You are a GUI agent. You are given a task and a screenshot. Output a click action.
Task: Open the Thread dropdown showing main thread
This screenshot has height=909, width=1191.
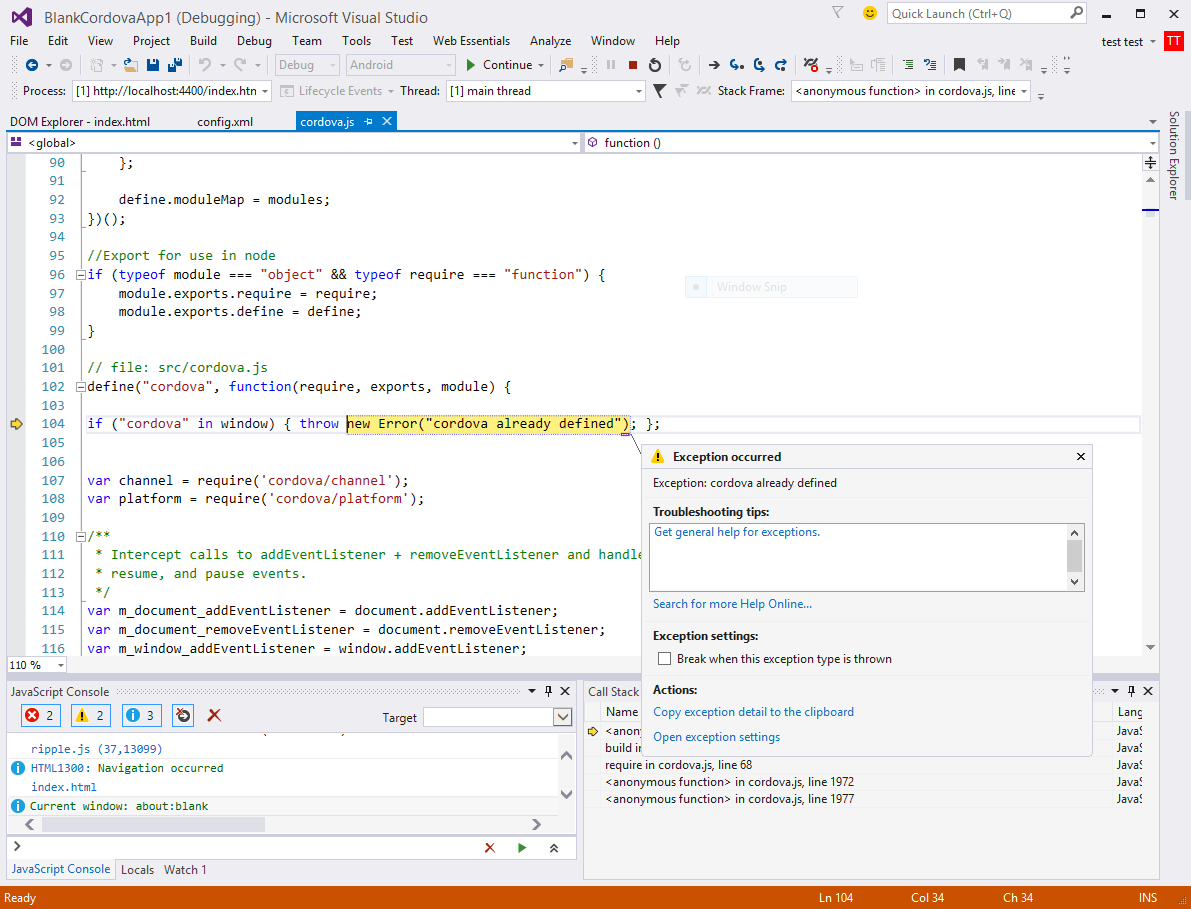pos(545,91)
